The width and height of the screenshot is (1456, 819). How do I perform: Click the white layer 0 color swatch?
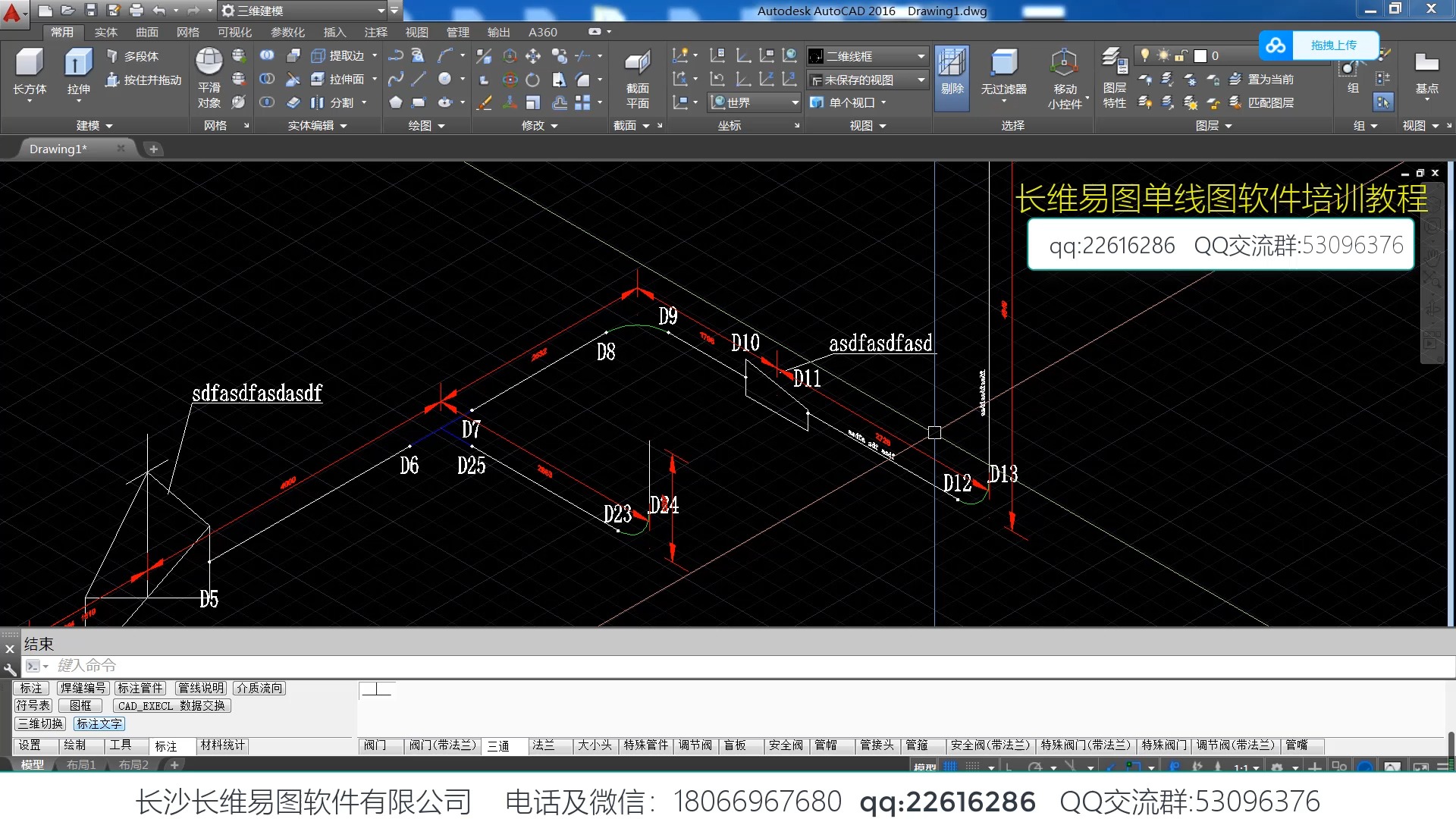point(1200,55)
